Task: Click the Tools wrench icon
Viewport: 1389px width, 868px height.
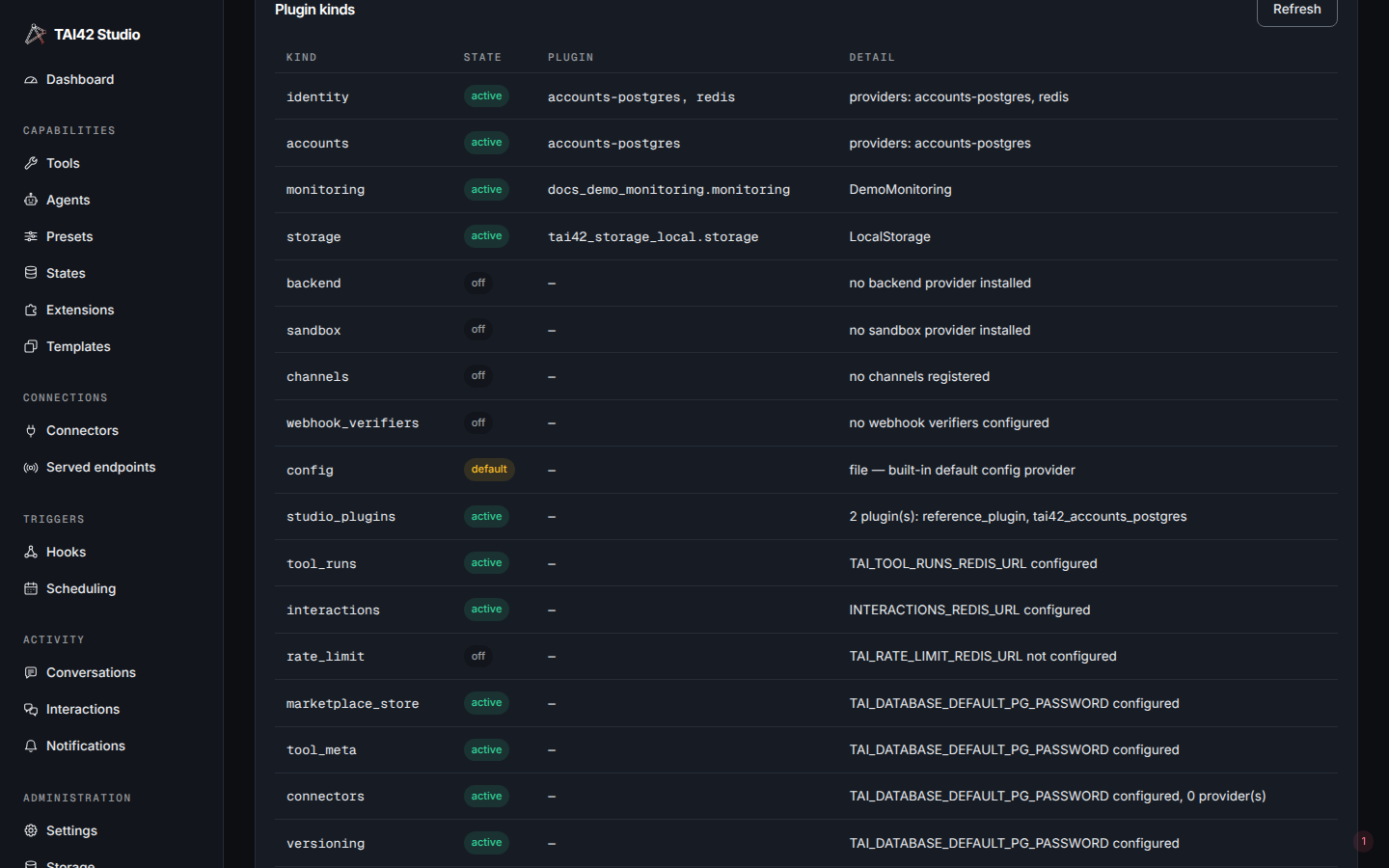Action: [31, 164]
